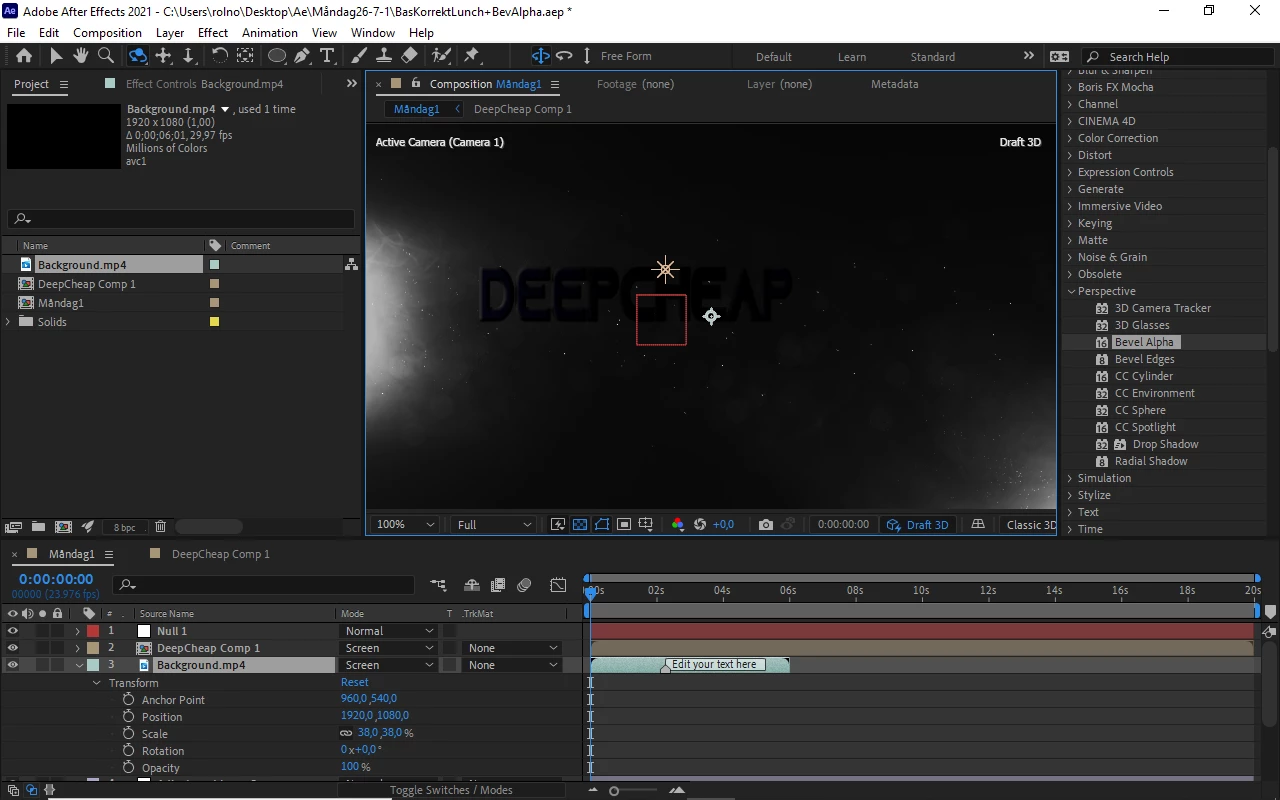Switch to DeepCheap Comp 1 timeline tab
1280x800 pixels.
coord(220,554)
